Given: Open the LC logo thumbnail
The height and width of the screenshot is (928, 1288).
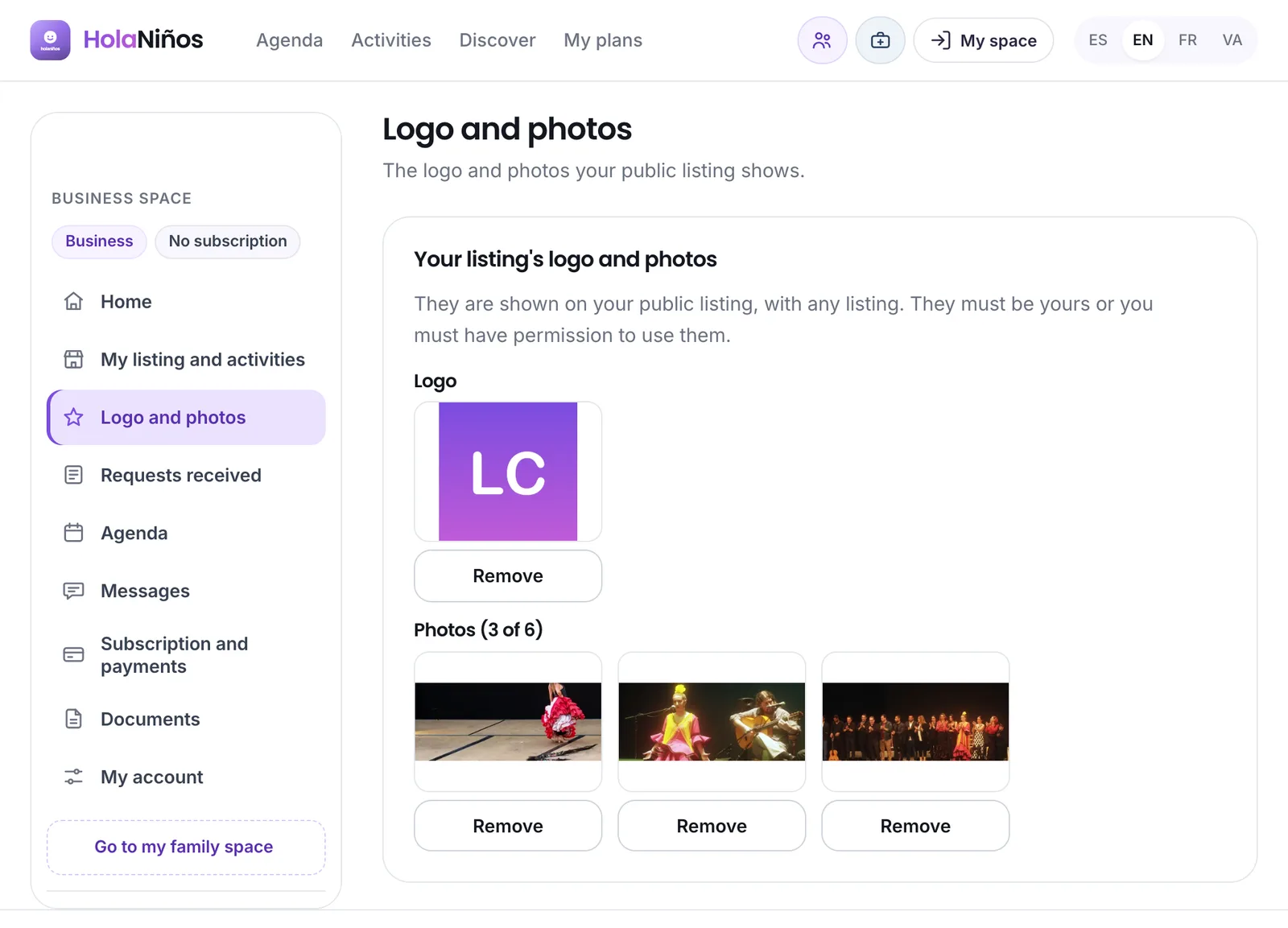Looking at the screenshot, I should 508,472.
